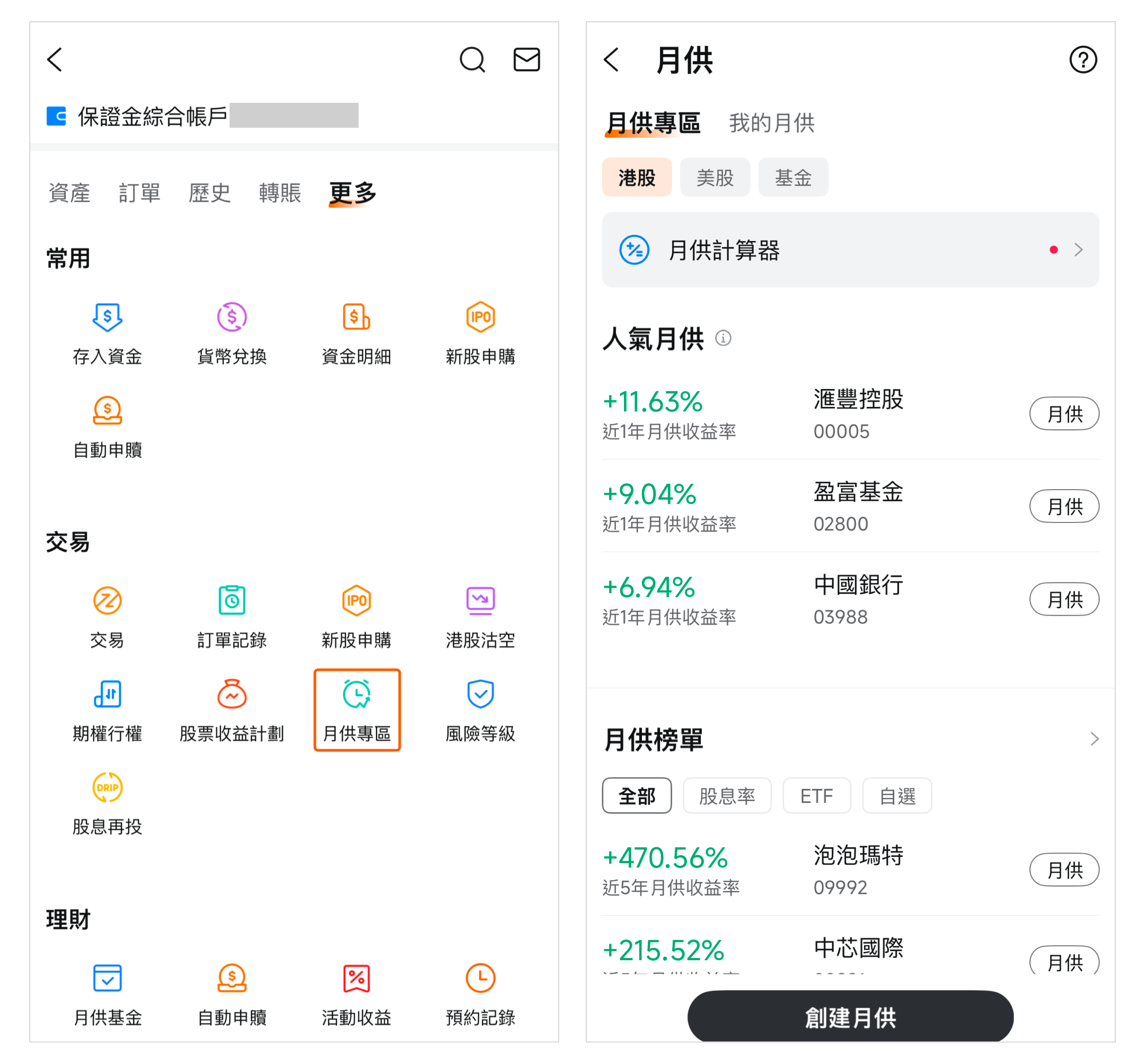The image size is (1145, 1064).
Task: Open the mail envelope icon
Action: [526, 59]
